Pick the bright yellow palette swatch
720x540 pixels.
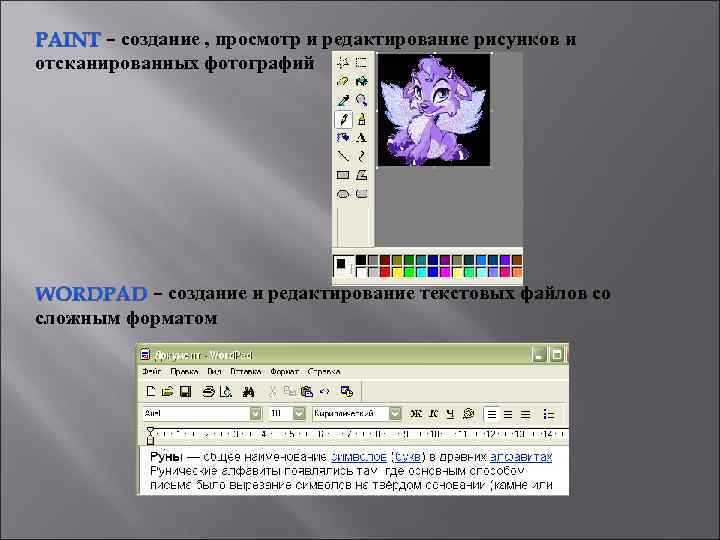tap(397, 272)
